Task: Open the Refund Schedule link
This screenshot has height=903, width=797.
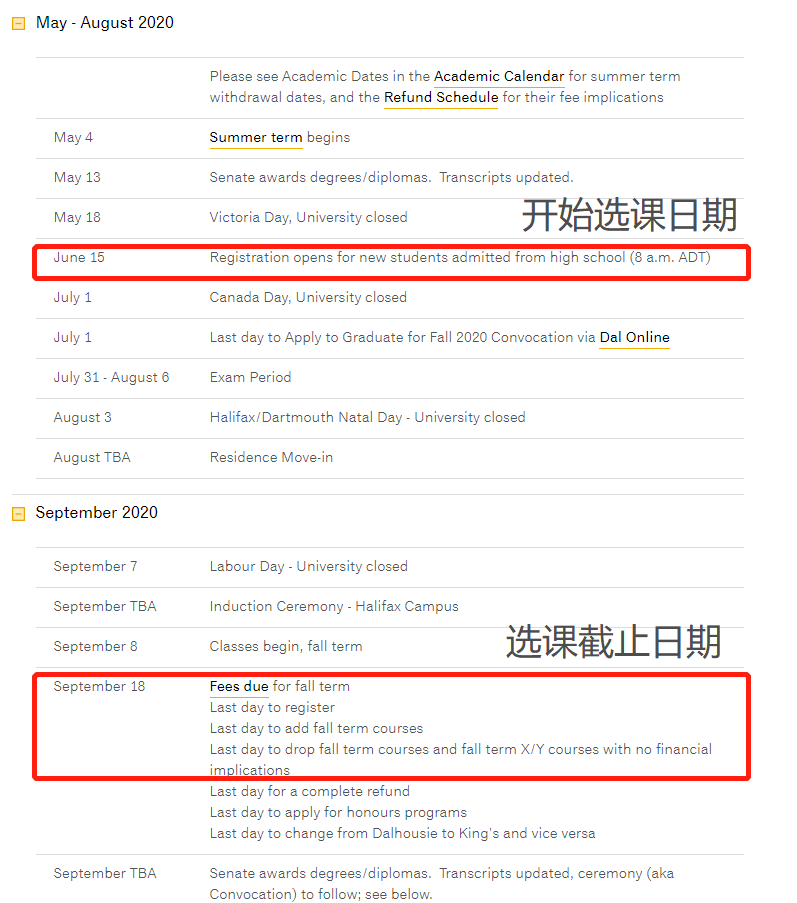Action: click(440, 98)
